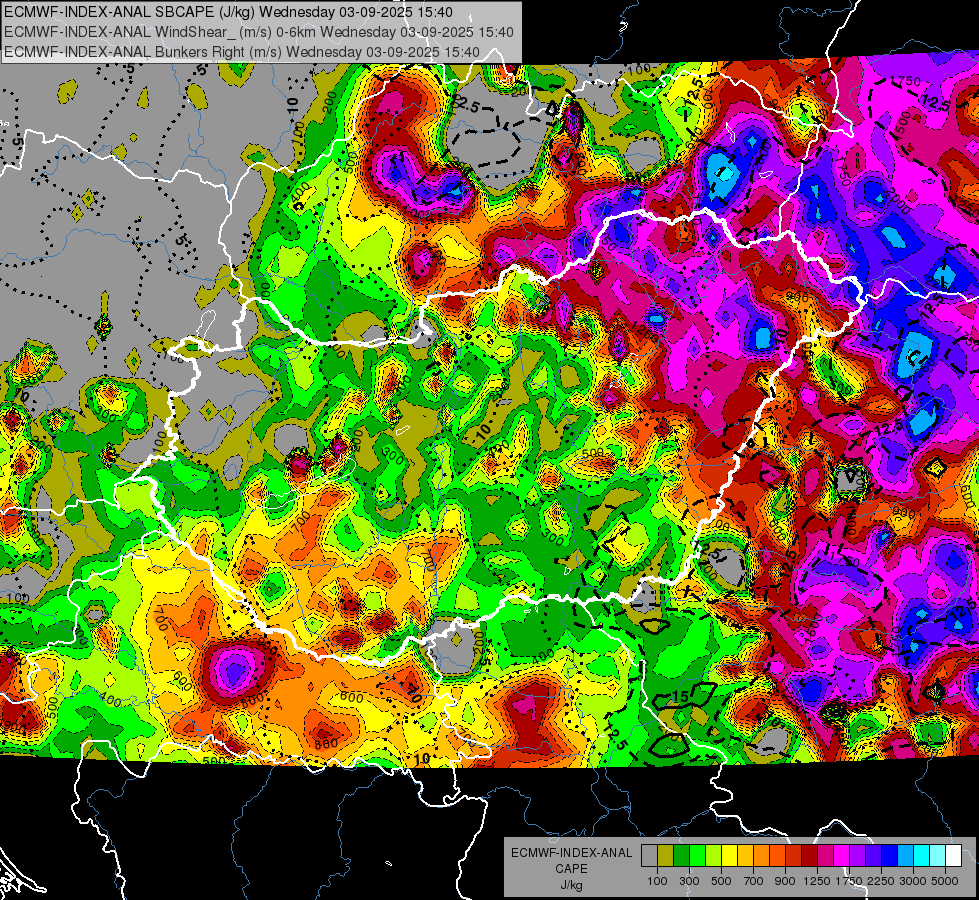The width and height of the screenshot is (979, 900).
Task: Click the dark red legend swatch
Action: tap(810, 856)
